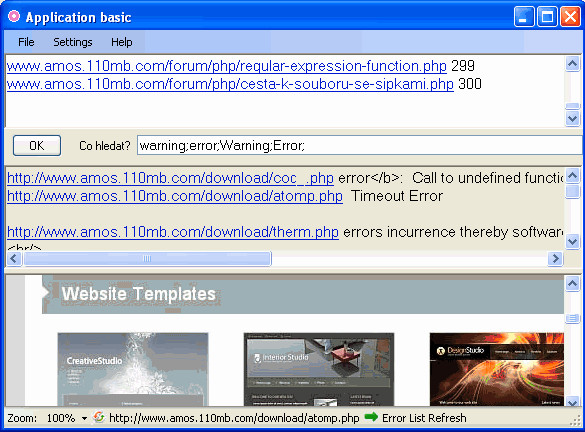The width and height of the screenshot is (585, 432).
Task: Open the Settings menu
Action: pos(73,42)
